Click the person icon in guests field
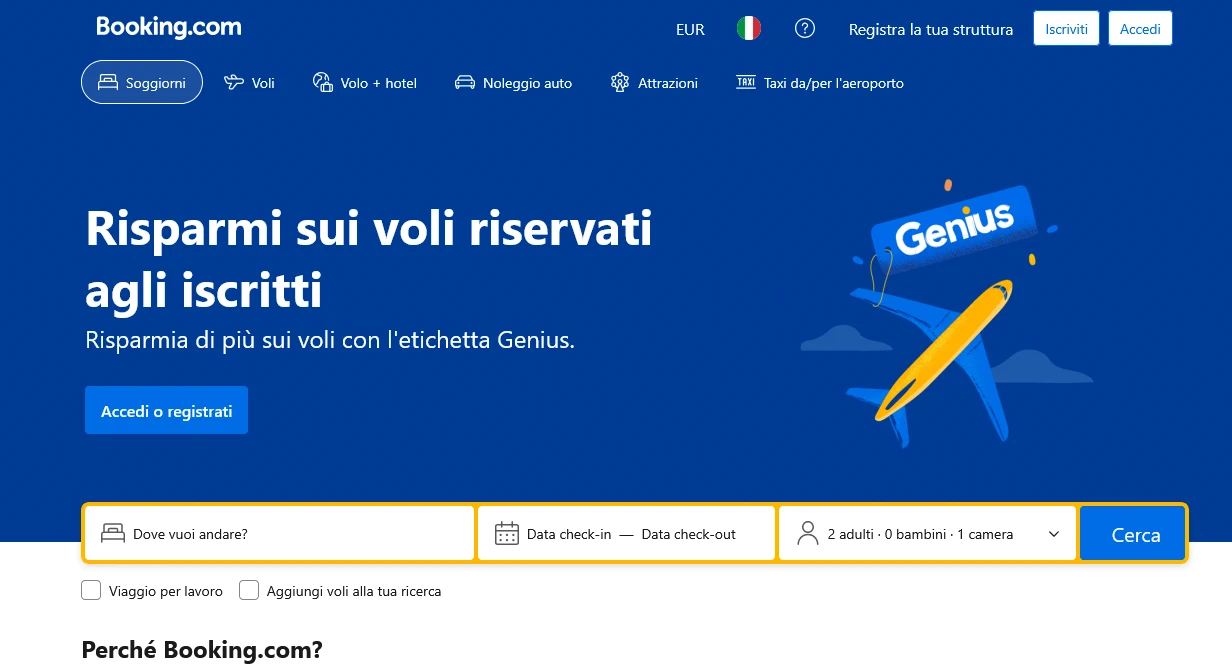The image size is (1232, 664). tap(808, 533)
